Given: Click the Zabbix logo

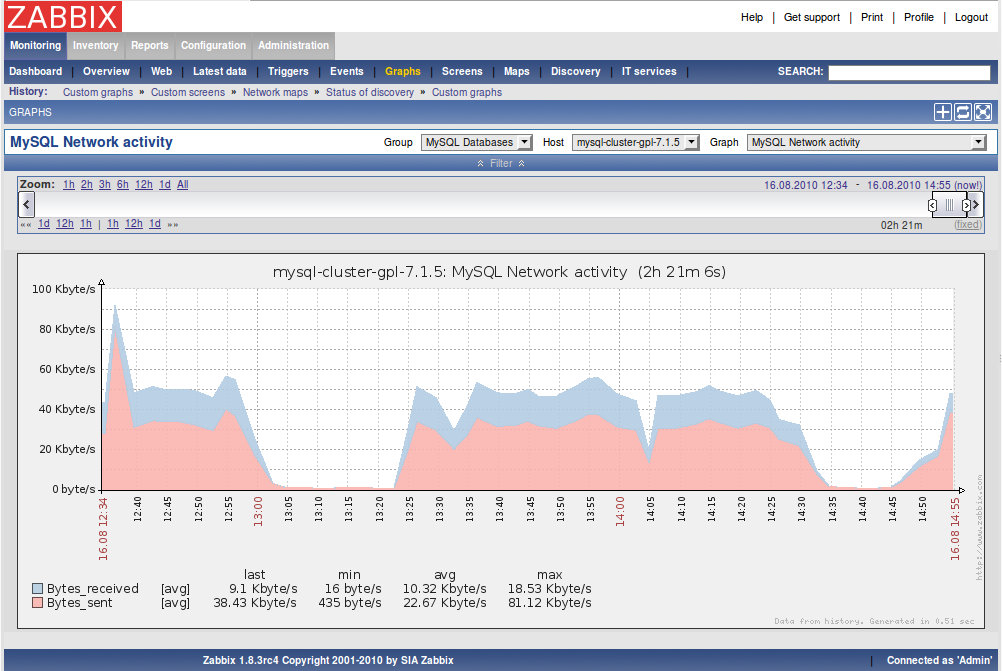Looking at the screenshot, I should coord(61,16).
